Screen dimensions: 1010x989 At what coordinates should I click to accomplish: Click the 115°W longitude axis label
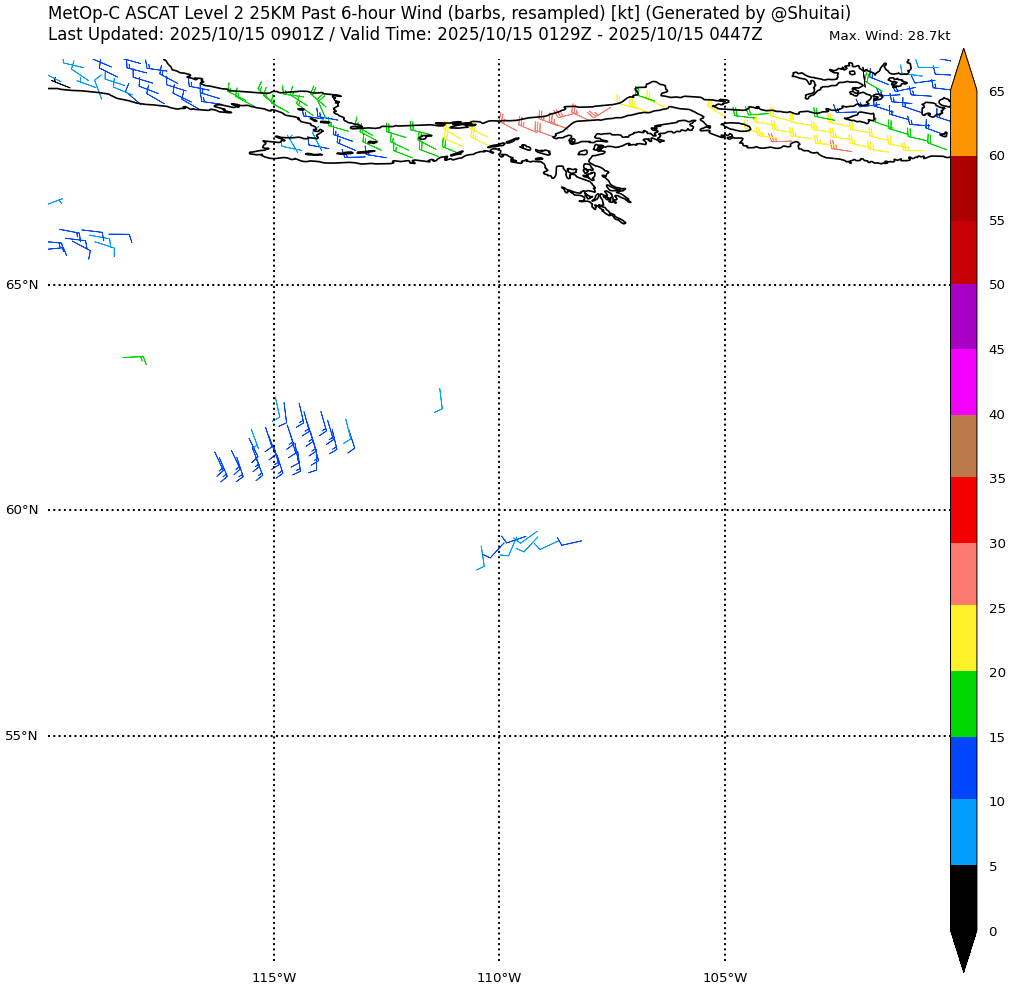tap(274, 977)
